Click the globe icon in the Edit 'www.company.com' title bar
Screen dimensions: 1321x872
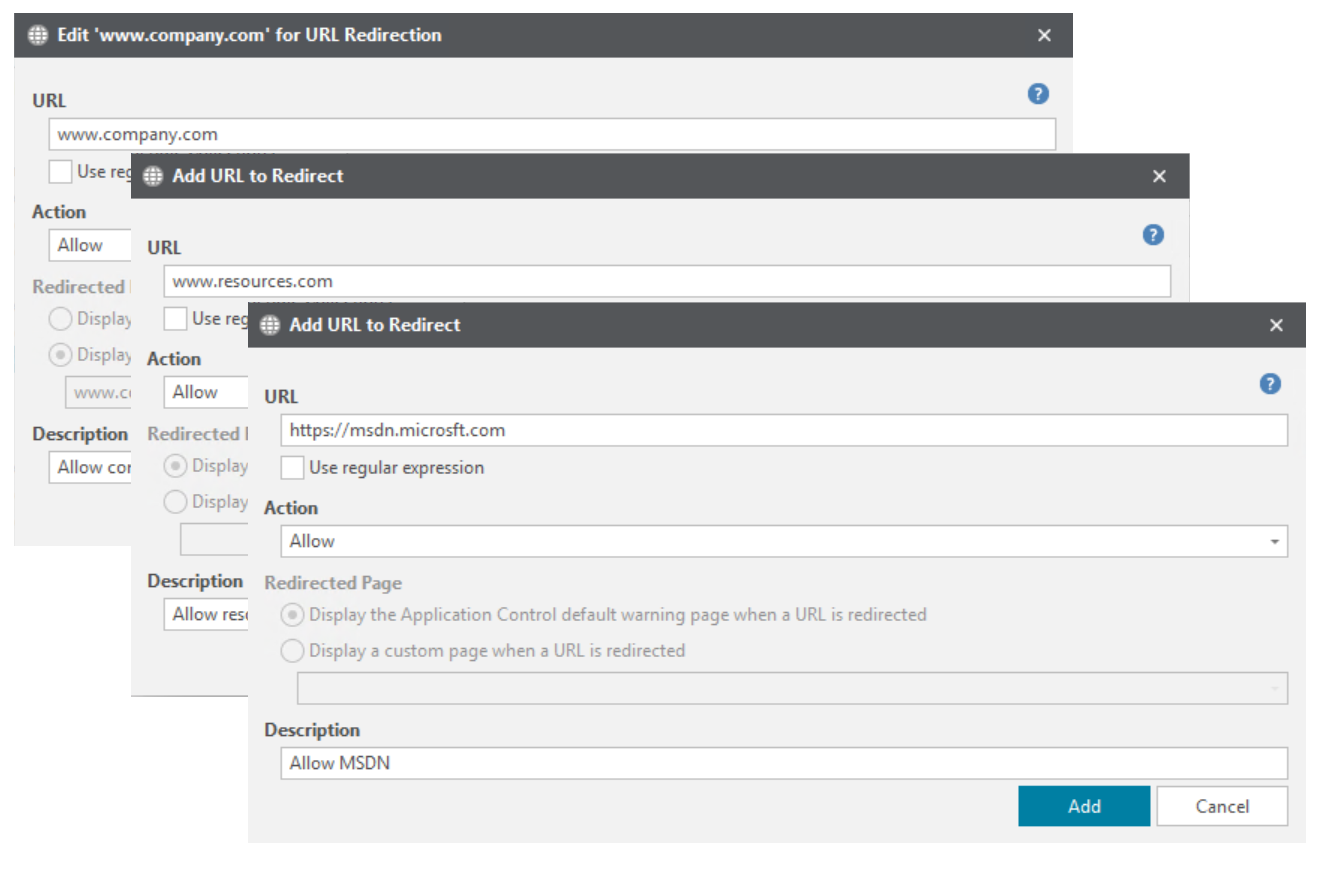click(37, 35)
